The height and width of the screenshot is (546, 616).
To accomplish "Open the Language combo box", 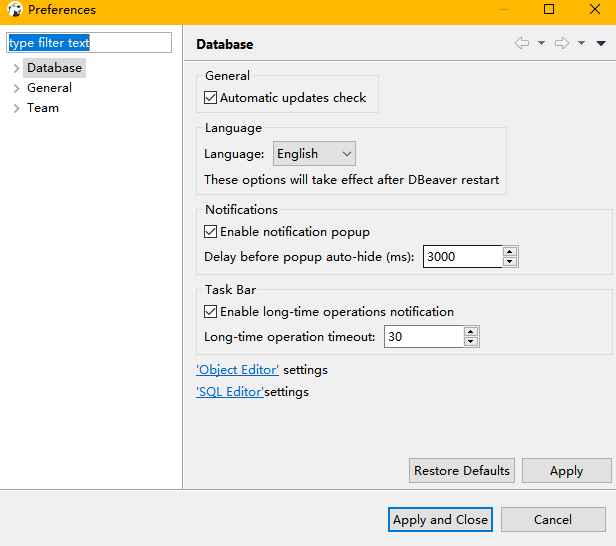I will (x=314, y=154).
